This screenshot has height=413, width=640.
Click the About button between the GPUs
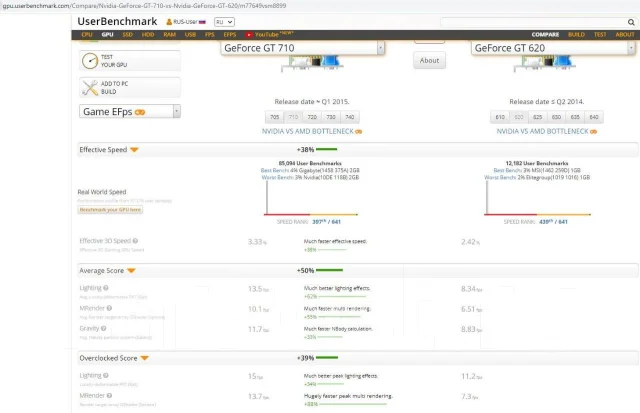point(429,60)
